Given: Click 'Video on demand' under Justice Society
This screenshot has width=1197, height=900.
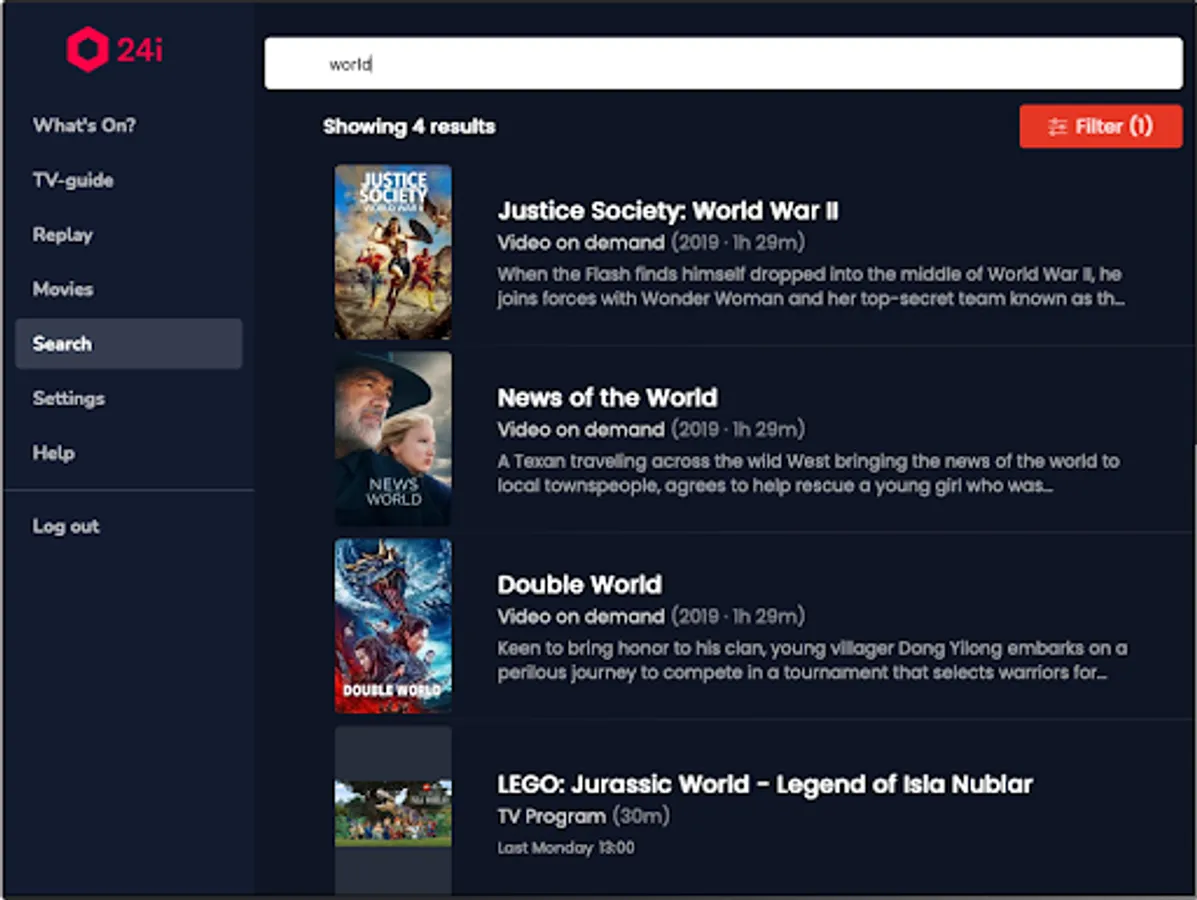Looking at the screenshot, I should (x=581, y=243).
